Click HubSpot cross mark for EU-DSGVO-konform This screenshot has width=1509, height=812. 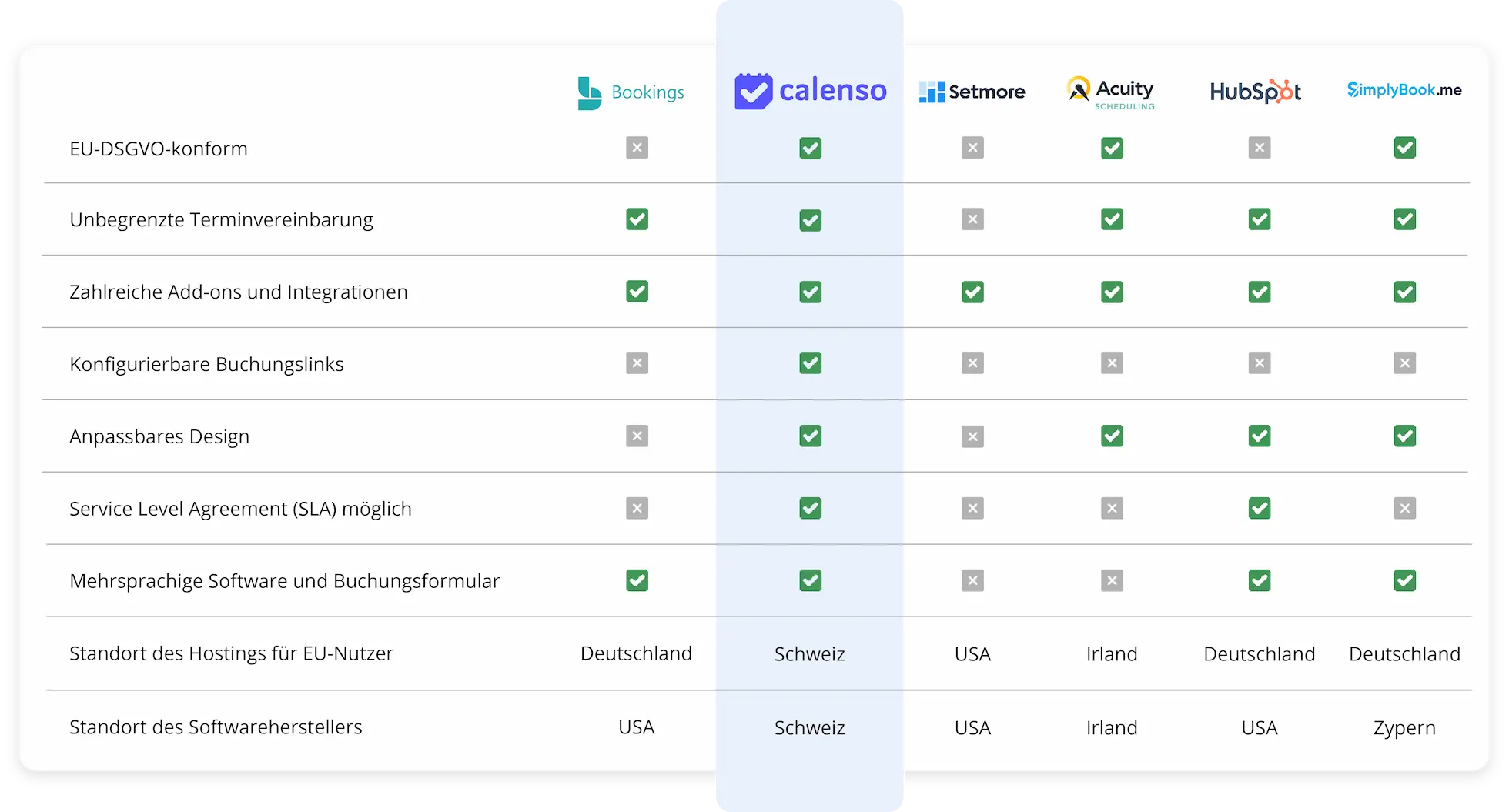coord(1260,148)
